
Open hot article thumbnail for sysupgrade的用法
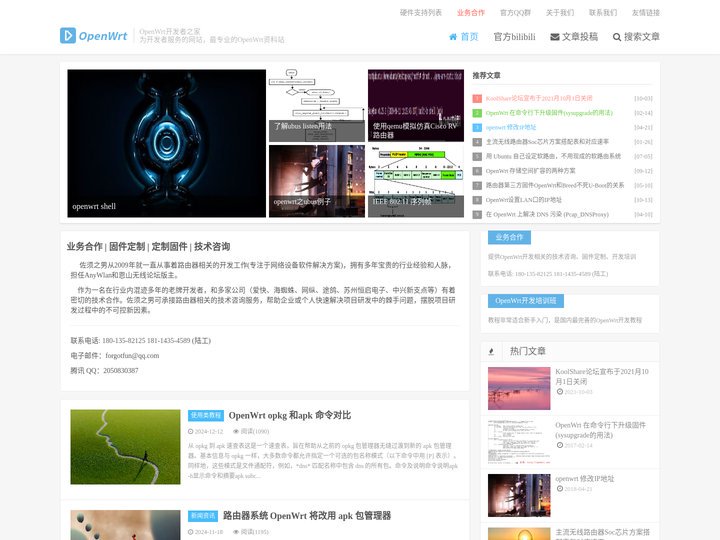(519, 442)
